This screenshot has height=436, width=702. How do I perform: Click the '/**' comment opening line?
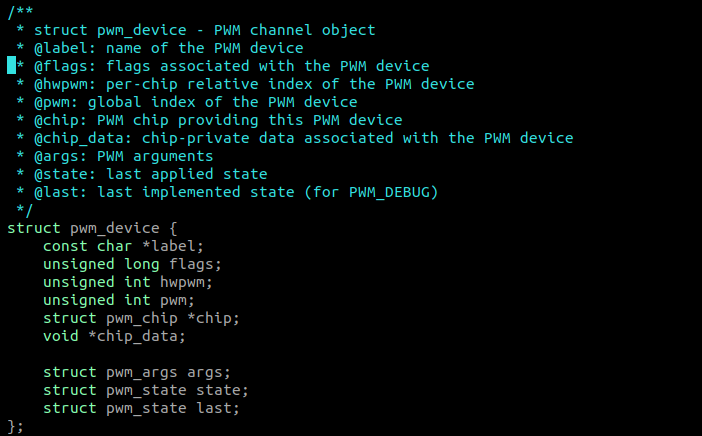20,12
